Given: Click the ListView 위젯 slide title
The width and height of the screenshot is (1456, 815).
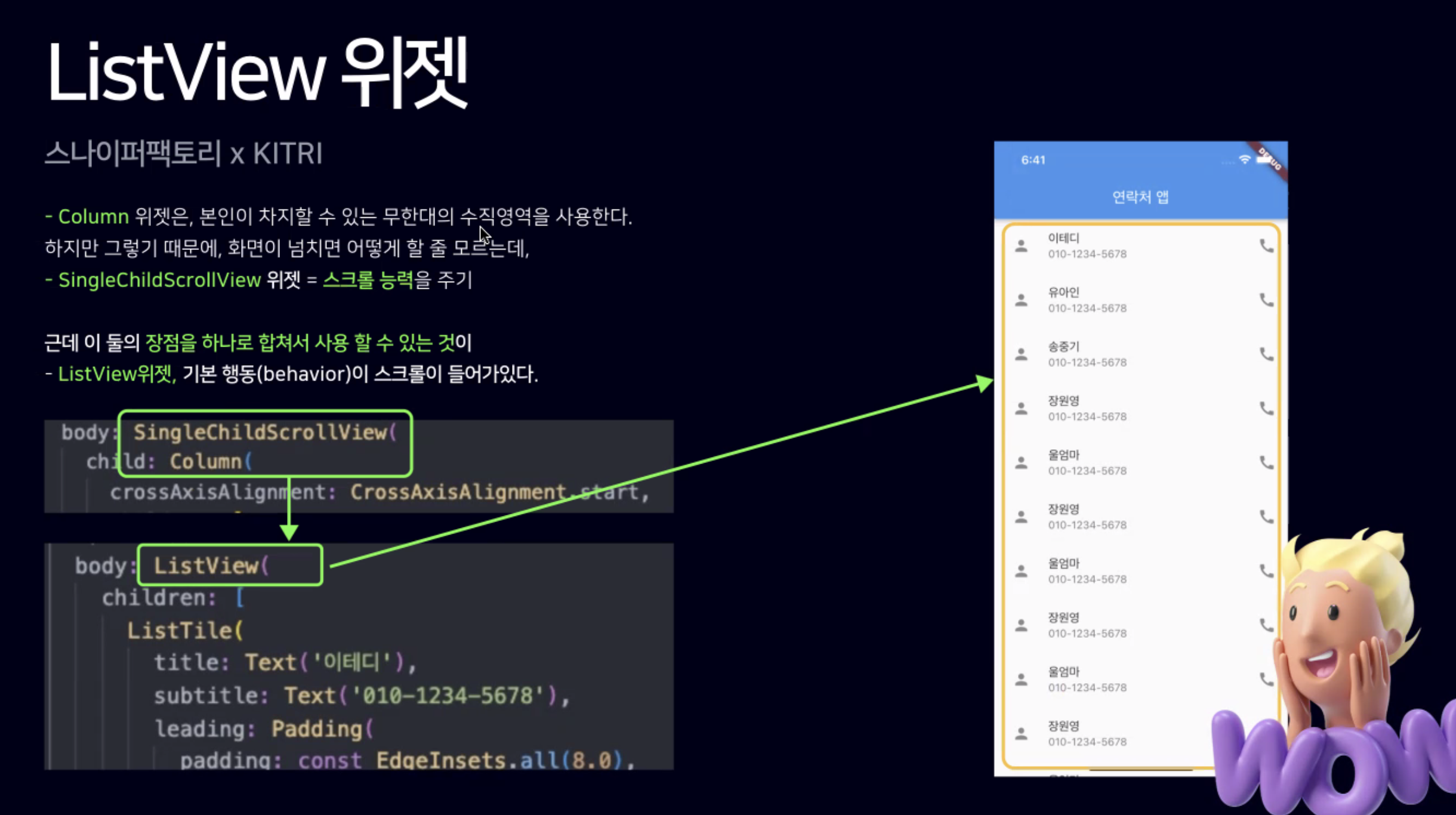Looking at the screenshot, I should tap(257, 73).
